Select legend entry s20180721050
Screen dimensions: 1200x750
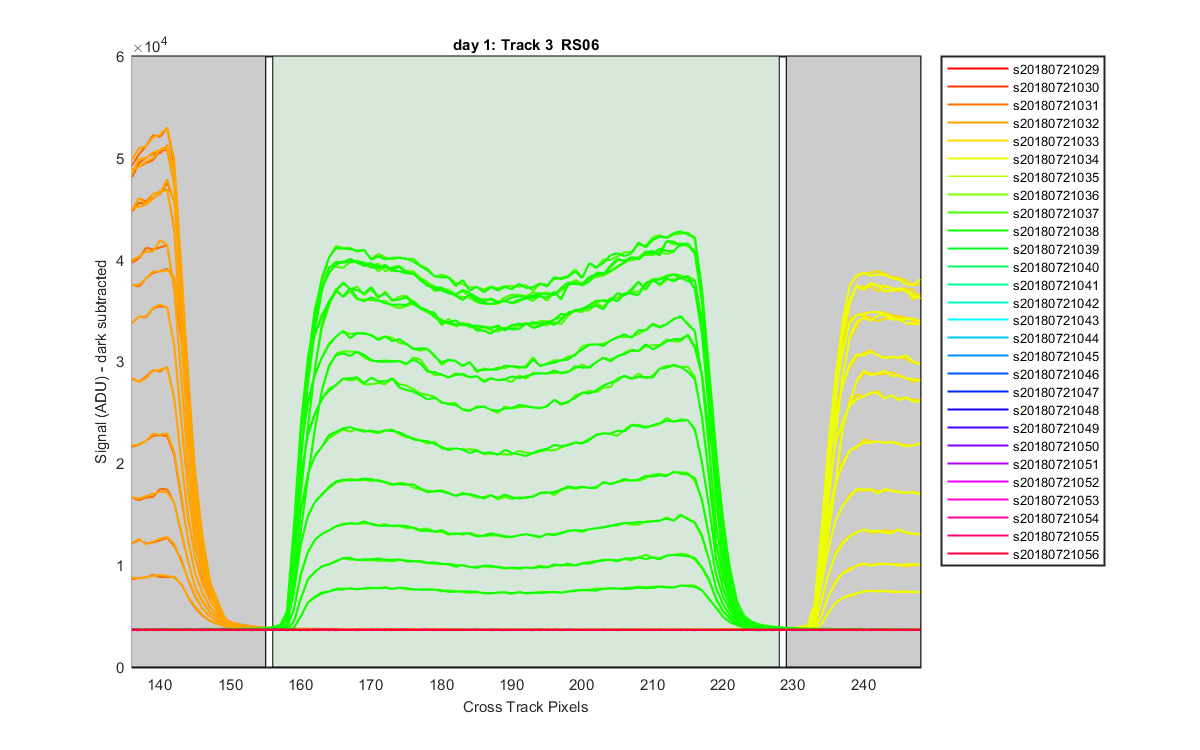1056,447
